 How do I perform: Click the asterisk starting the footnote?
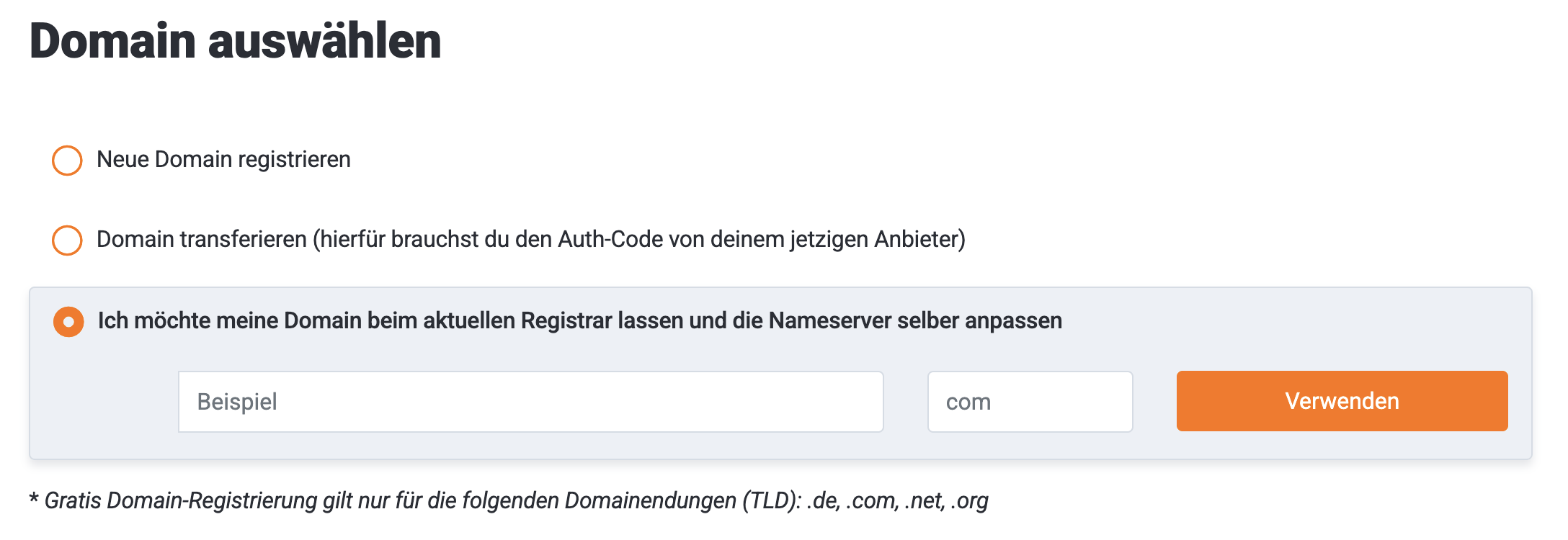pos(34,499)
